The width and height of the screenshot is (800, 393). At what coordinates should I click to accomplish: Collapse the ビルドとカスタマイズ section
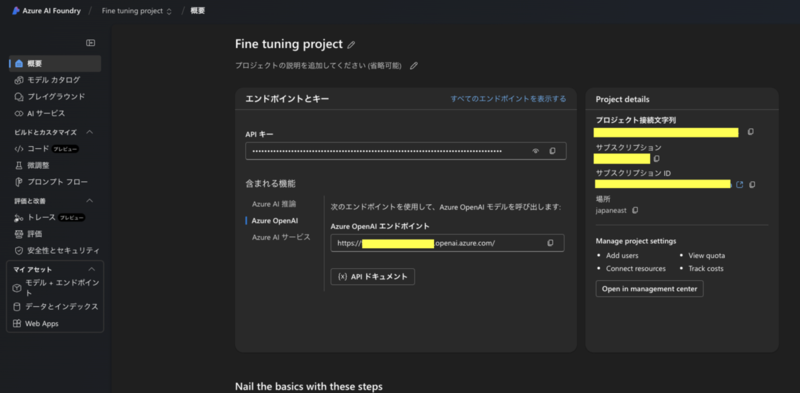(90, 132)
